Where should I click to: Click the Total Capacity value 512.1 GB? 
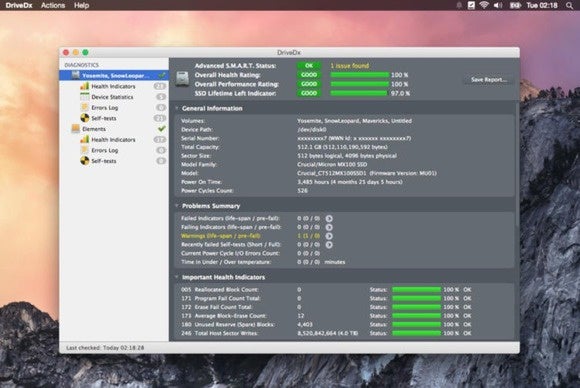point(343,147)
